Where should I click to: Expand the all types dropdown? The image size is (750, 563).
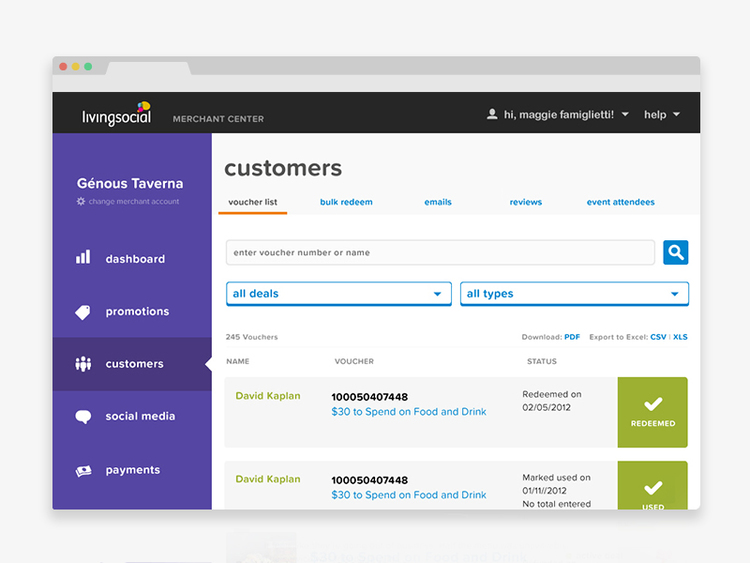point(574,294)
